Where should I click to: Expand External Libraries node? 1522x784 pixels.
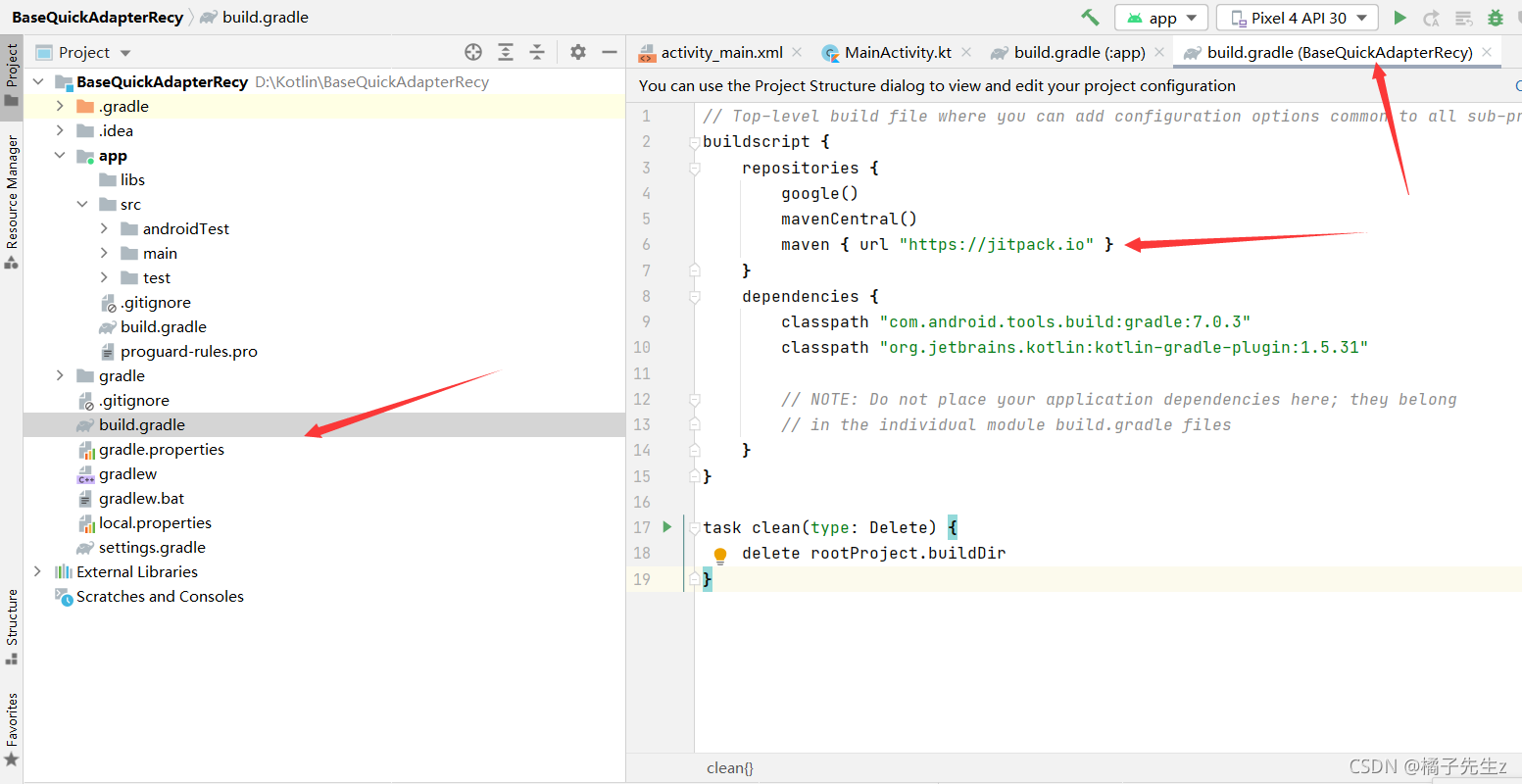click(x=37, y=571)
